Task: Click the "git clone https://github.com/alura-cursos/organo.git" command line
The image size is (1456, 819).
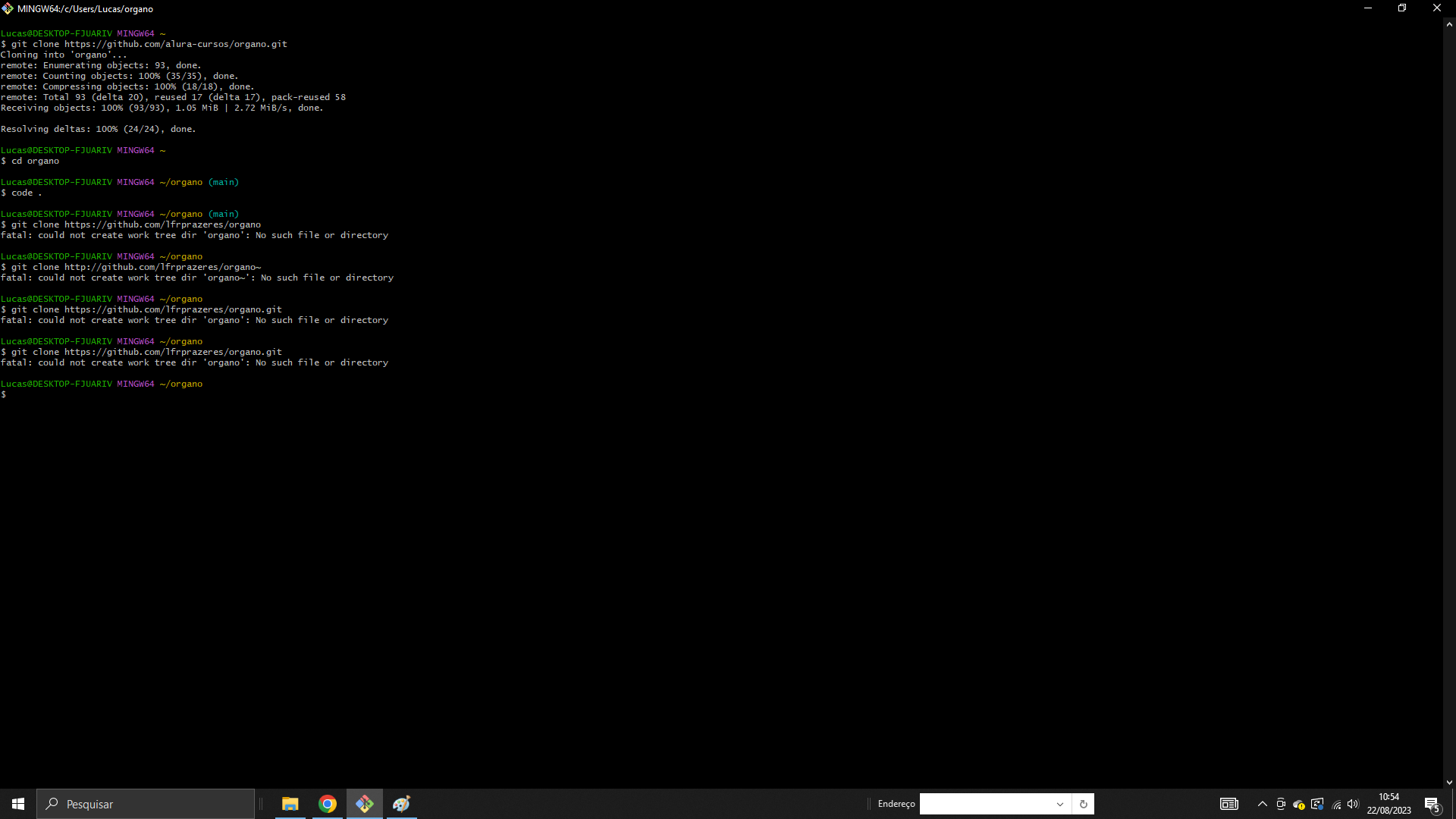Action: pyautogui.click(x=144, y=44)
